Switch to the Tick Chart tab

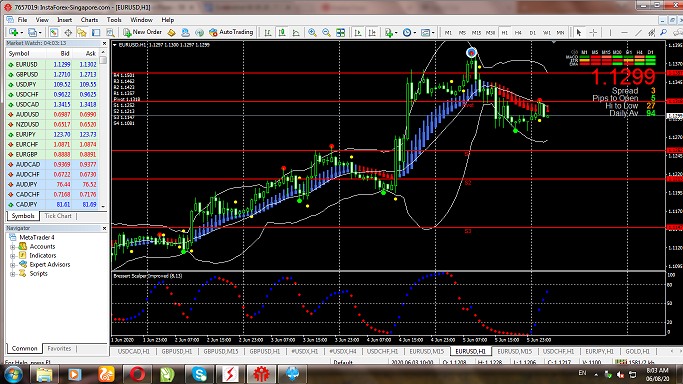57,216
